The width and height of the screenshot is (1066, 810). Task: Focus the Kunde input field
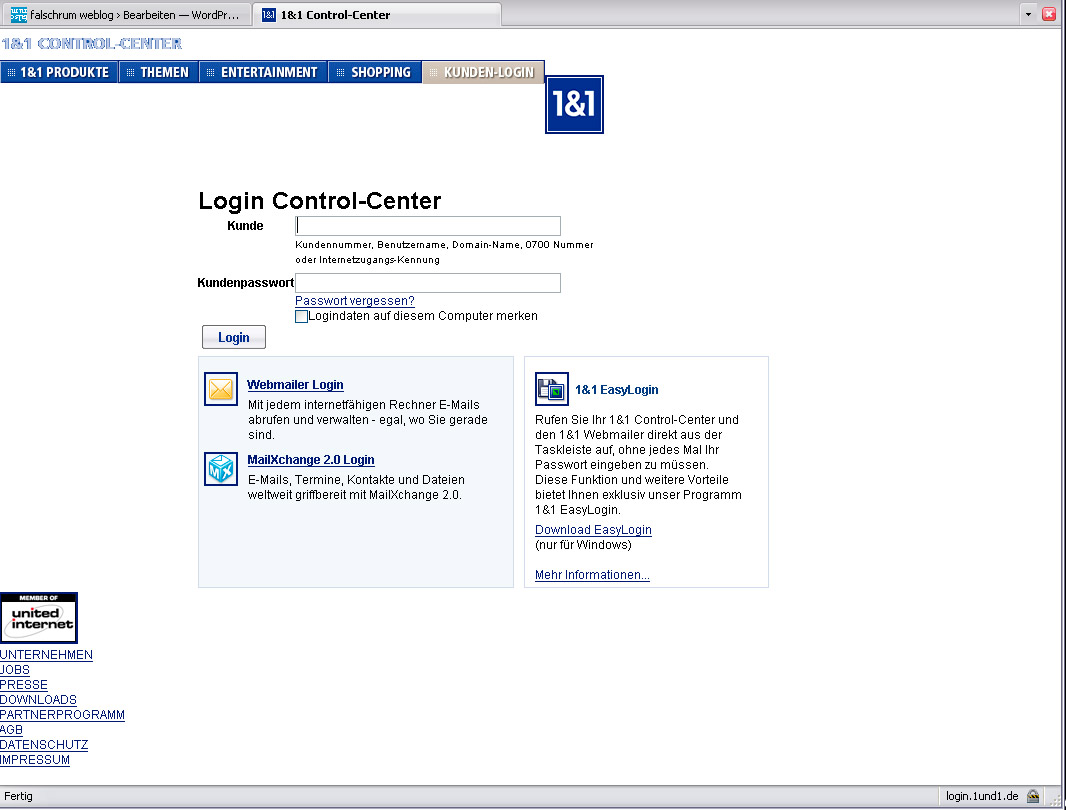click(428, 226)
